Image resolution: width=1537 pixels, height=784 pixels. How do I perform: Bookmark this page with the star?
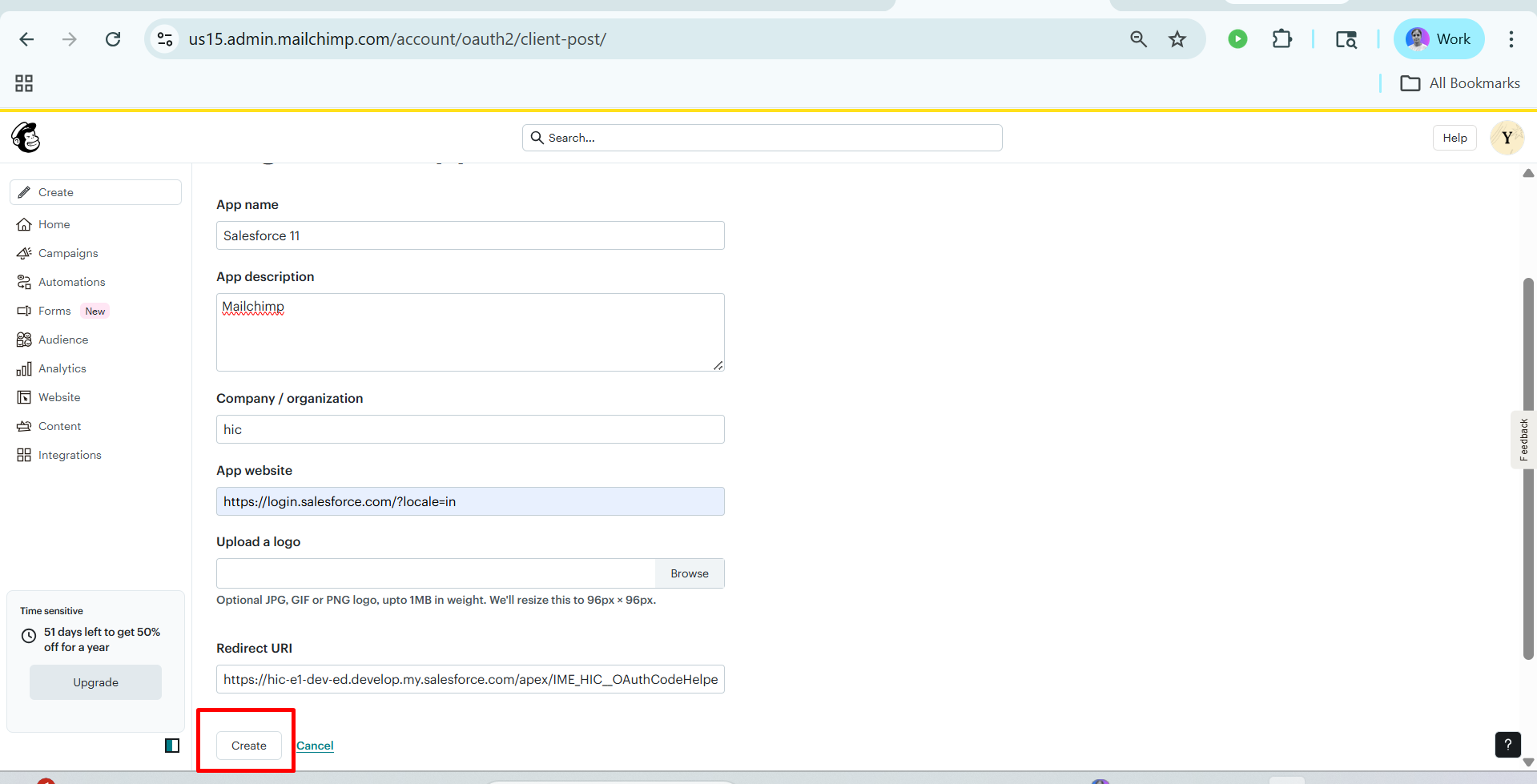1177,39
